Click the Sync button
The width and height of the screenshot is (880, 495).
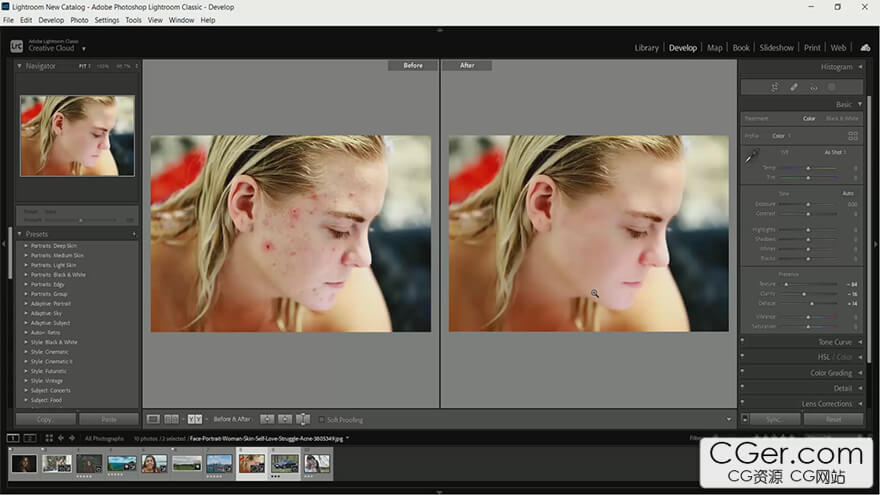(x=774, y=419)
